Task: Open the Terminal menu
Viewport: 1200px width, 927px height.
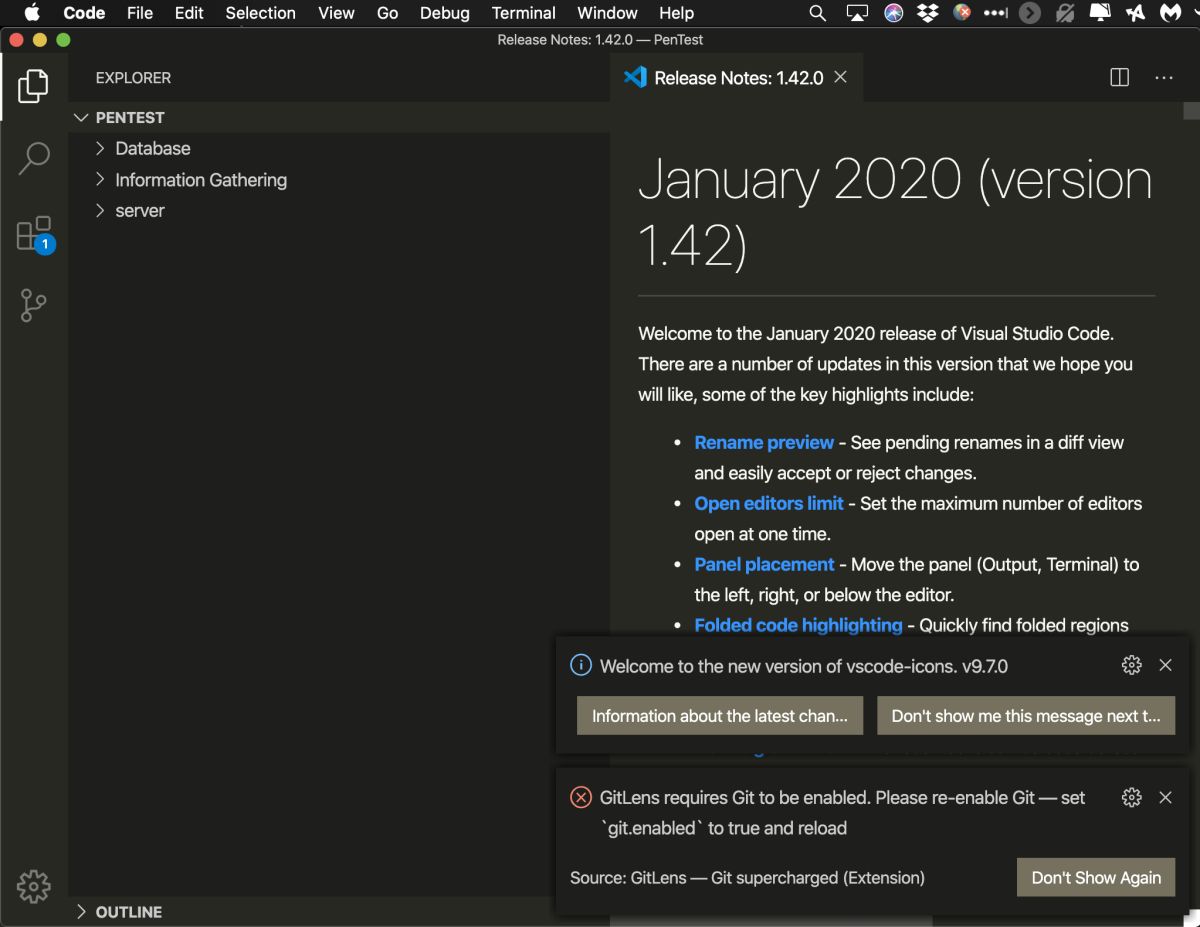Action: (x=524, y=13)
